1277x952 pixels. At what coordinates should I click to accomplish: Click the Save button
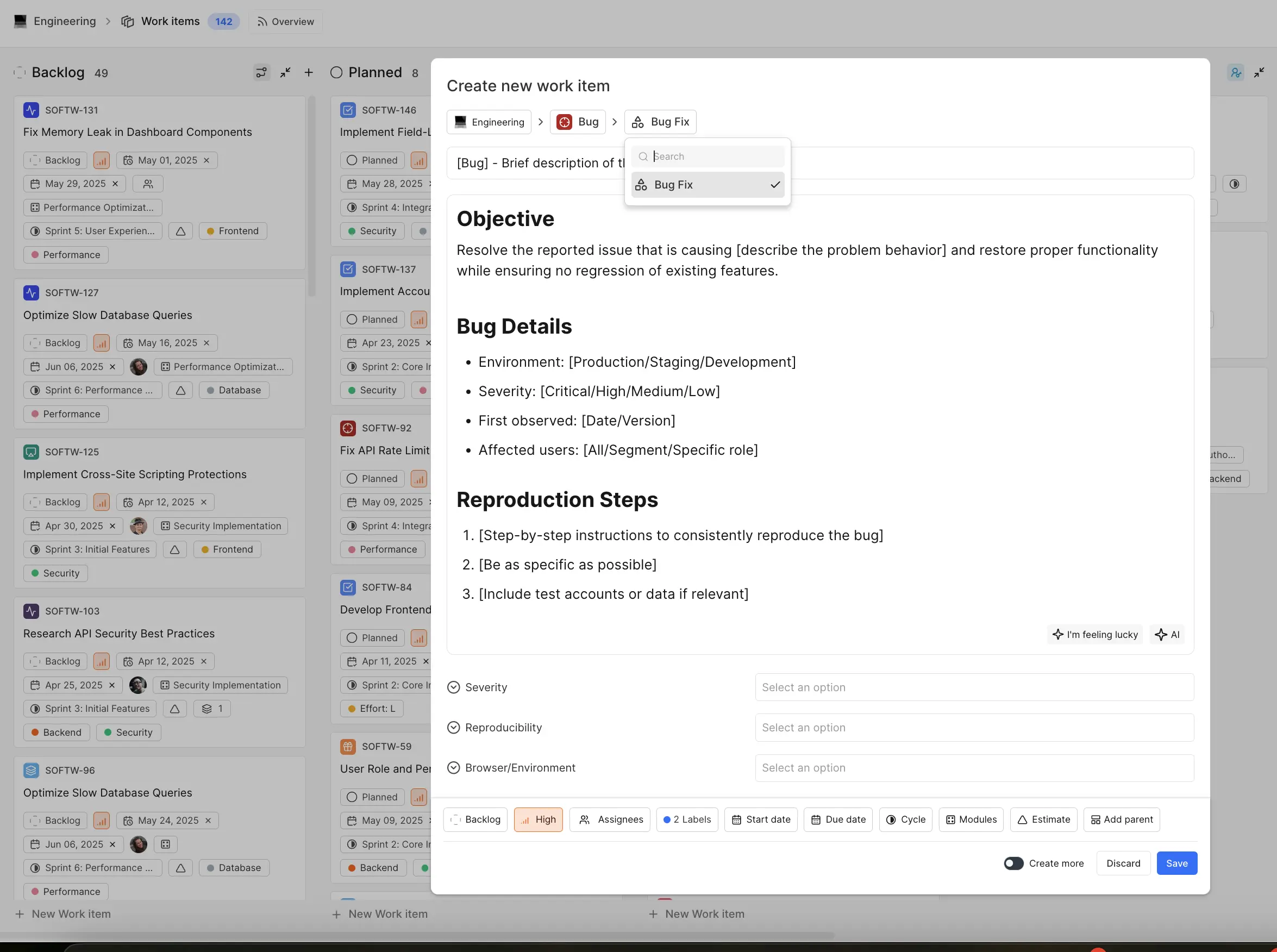tap(1176, 863)
